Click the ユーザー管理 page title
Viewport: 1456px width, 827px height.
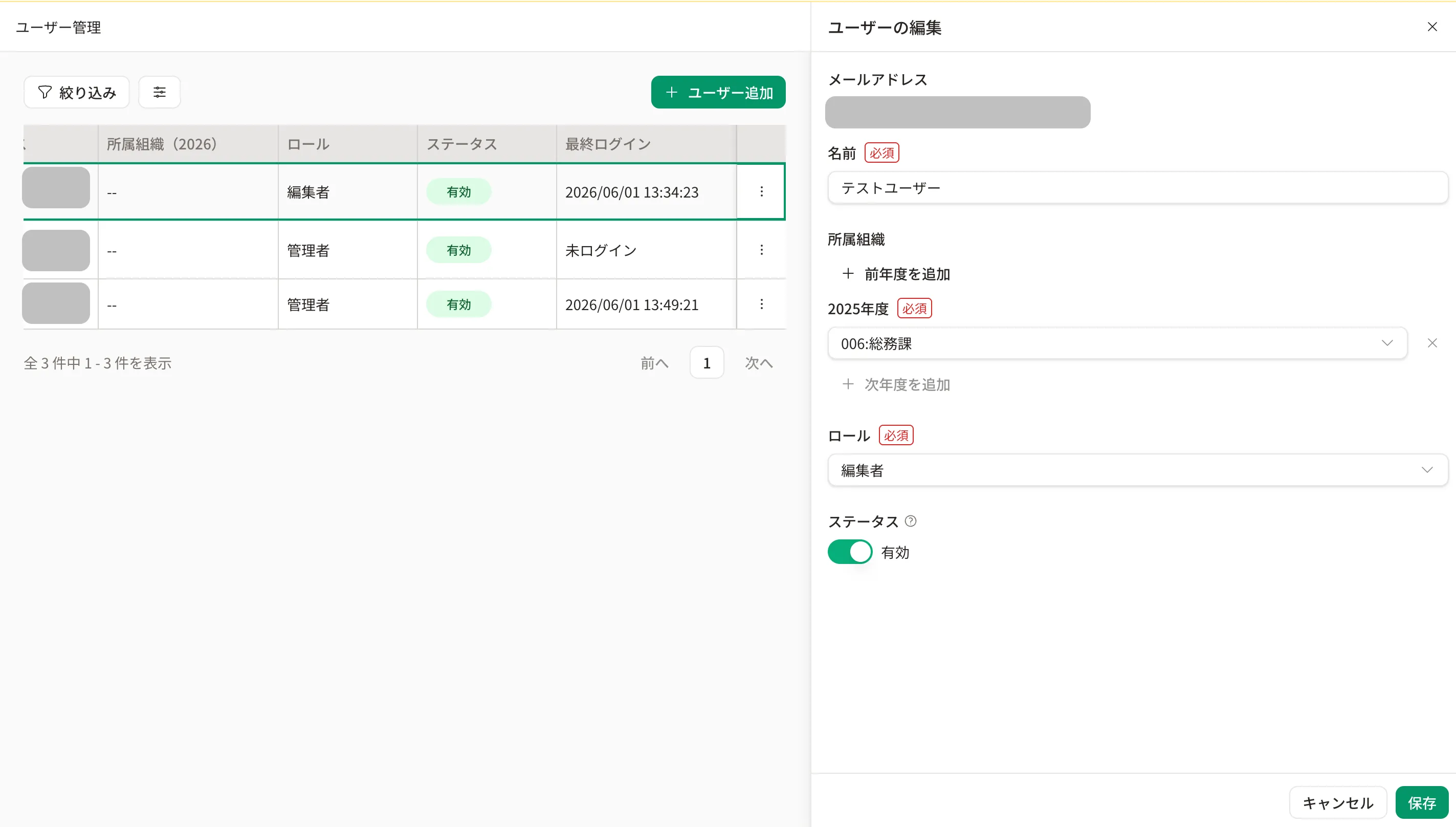tap(58, 27)
